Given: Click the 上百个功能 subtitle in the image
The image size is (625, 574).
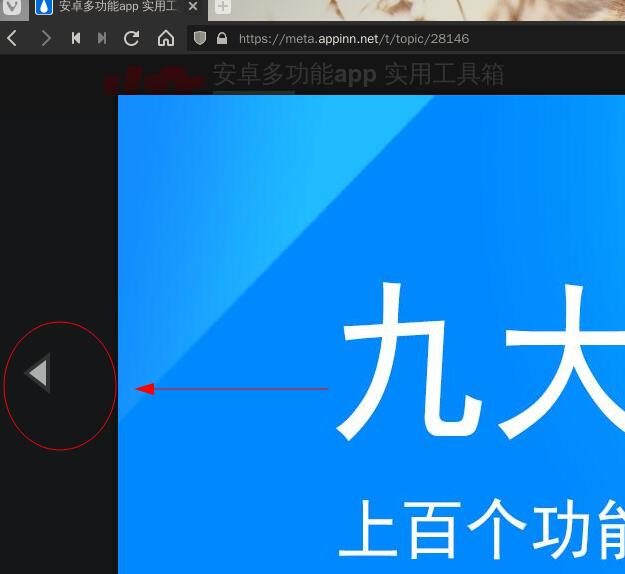Looking at the screenshot, I should coord(480,528).
